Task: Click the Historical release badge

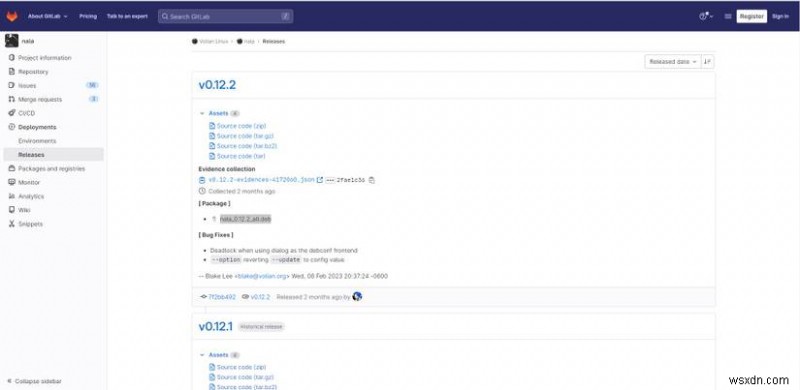Action: tap(261, 327)
